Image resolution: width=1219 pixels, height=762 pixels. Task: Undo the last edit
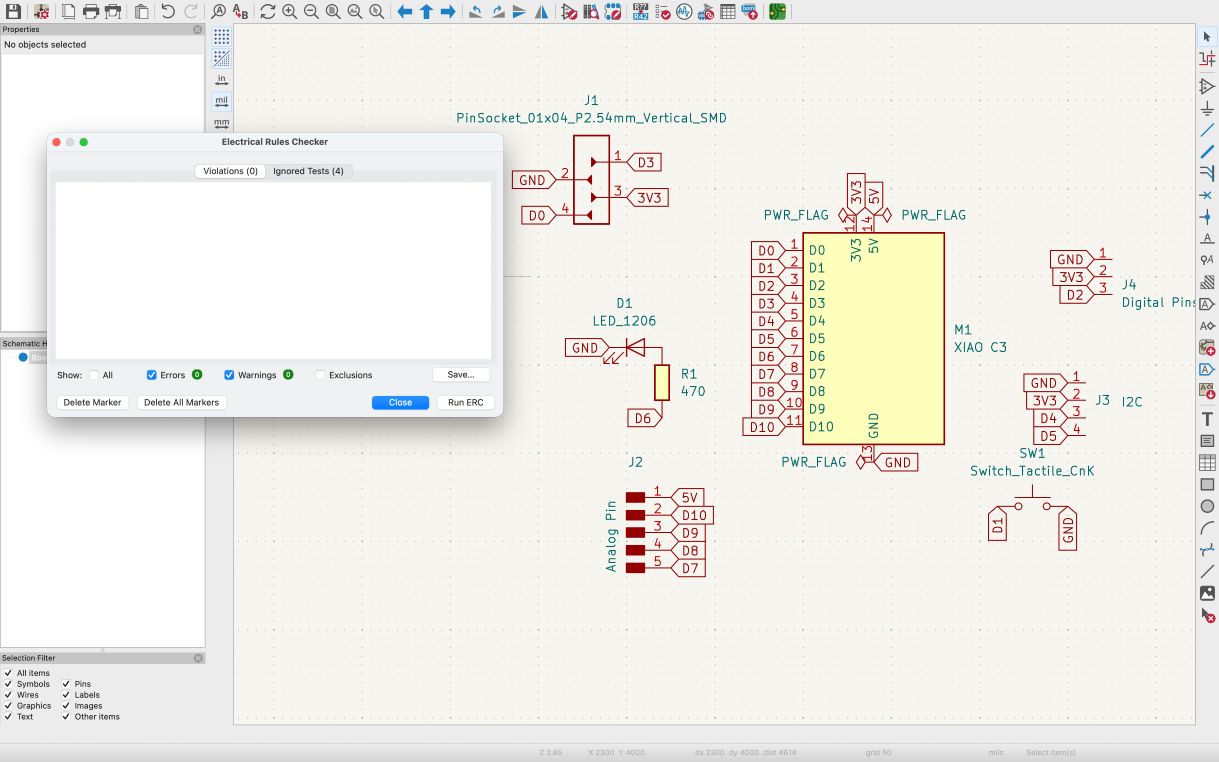[x=168, y=12]
